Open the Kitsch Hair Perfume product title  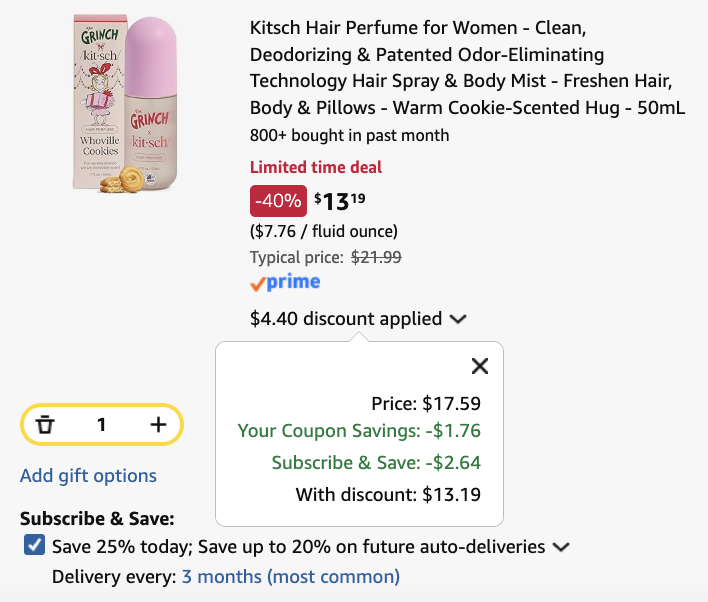tap(467, 68)
